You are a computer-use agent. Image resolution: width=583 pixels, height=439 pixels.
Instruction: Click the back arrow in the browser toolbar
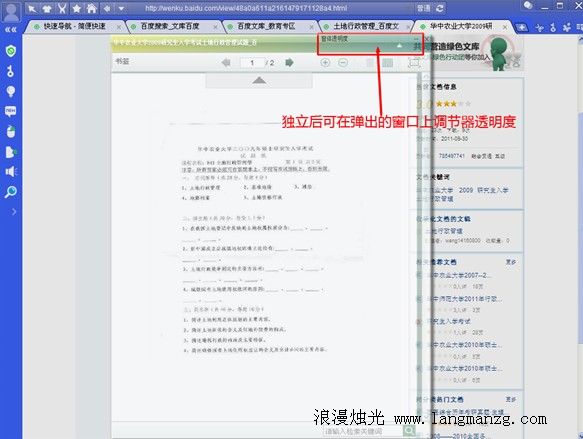point(107,8)
